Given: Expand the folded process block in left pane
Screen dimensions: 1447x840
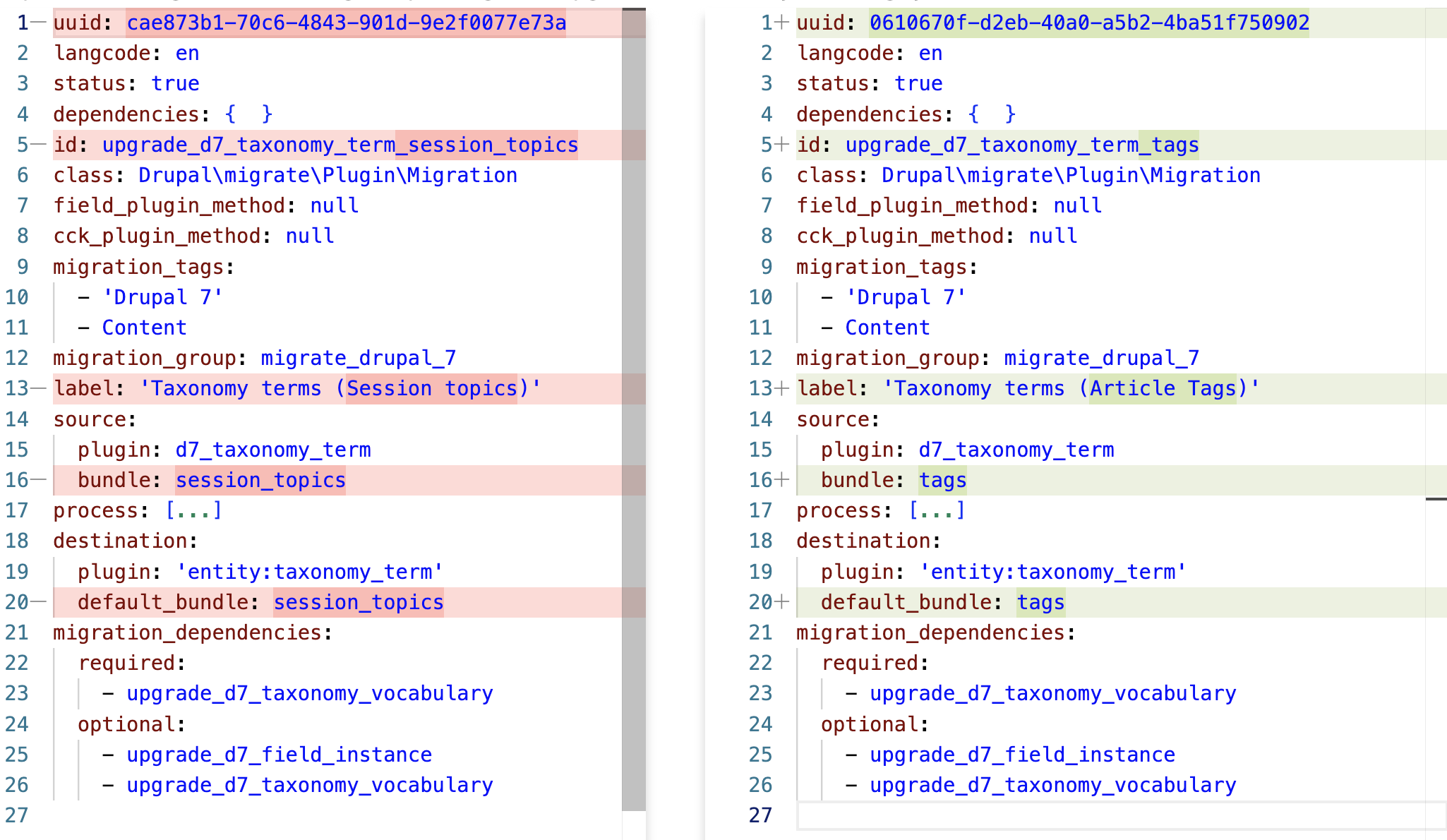Looking at the screenshot, I should tap(193, 510).
